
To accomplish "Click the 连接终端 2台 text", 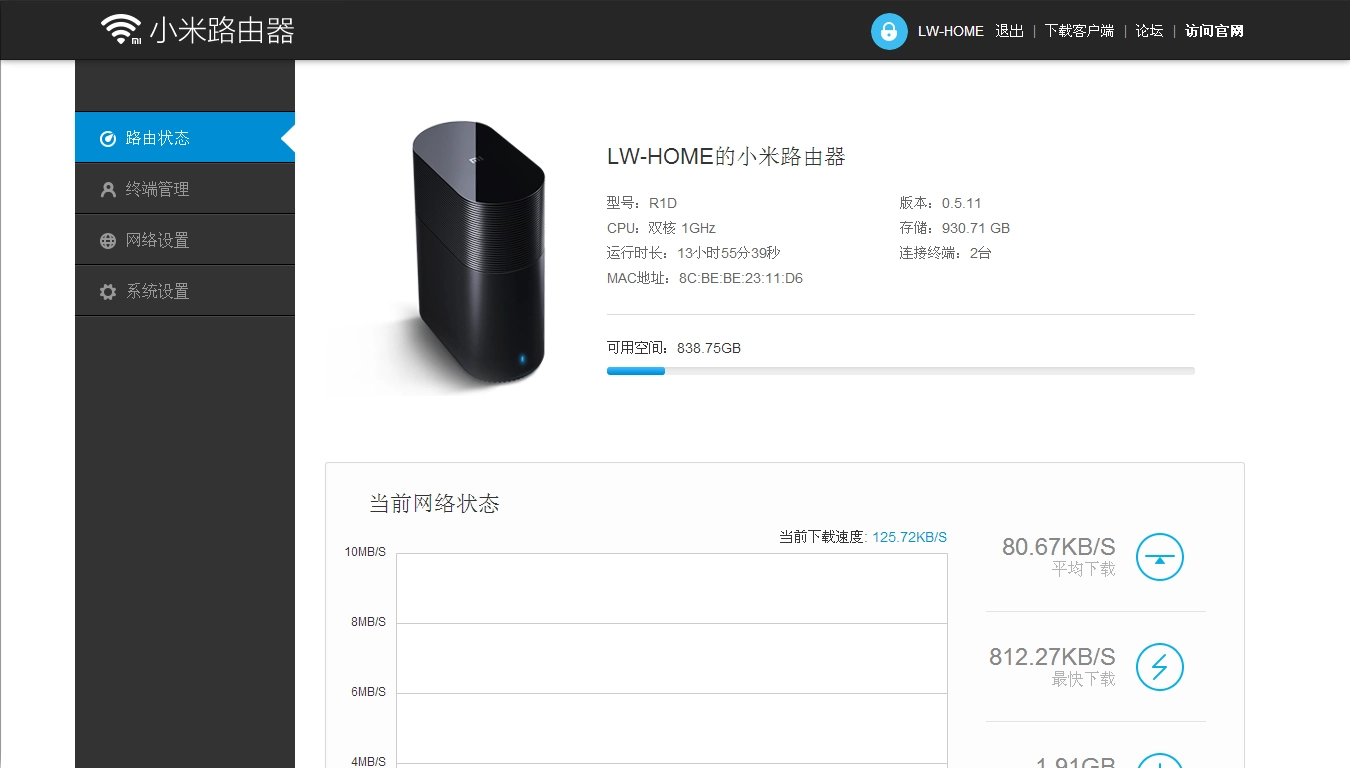I will pyautogui.click(x=945, y=253).
